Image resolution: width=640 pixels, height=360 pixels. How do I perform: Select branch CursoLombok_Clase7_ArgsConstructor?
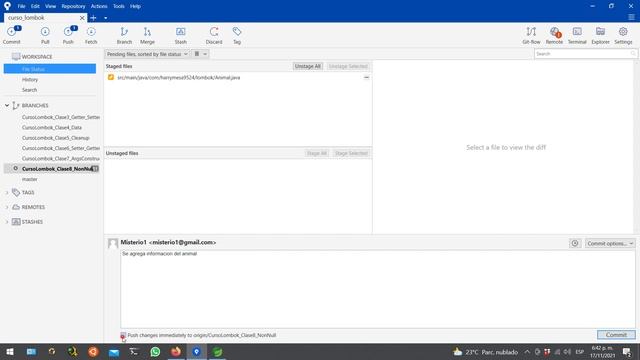[61, 158]
